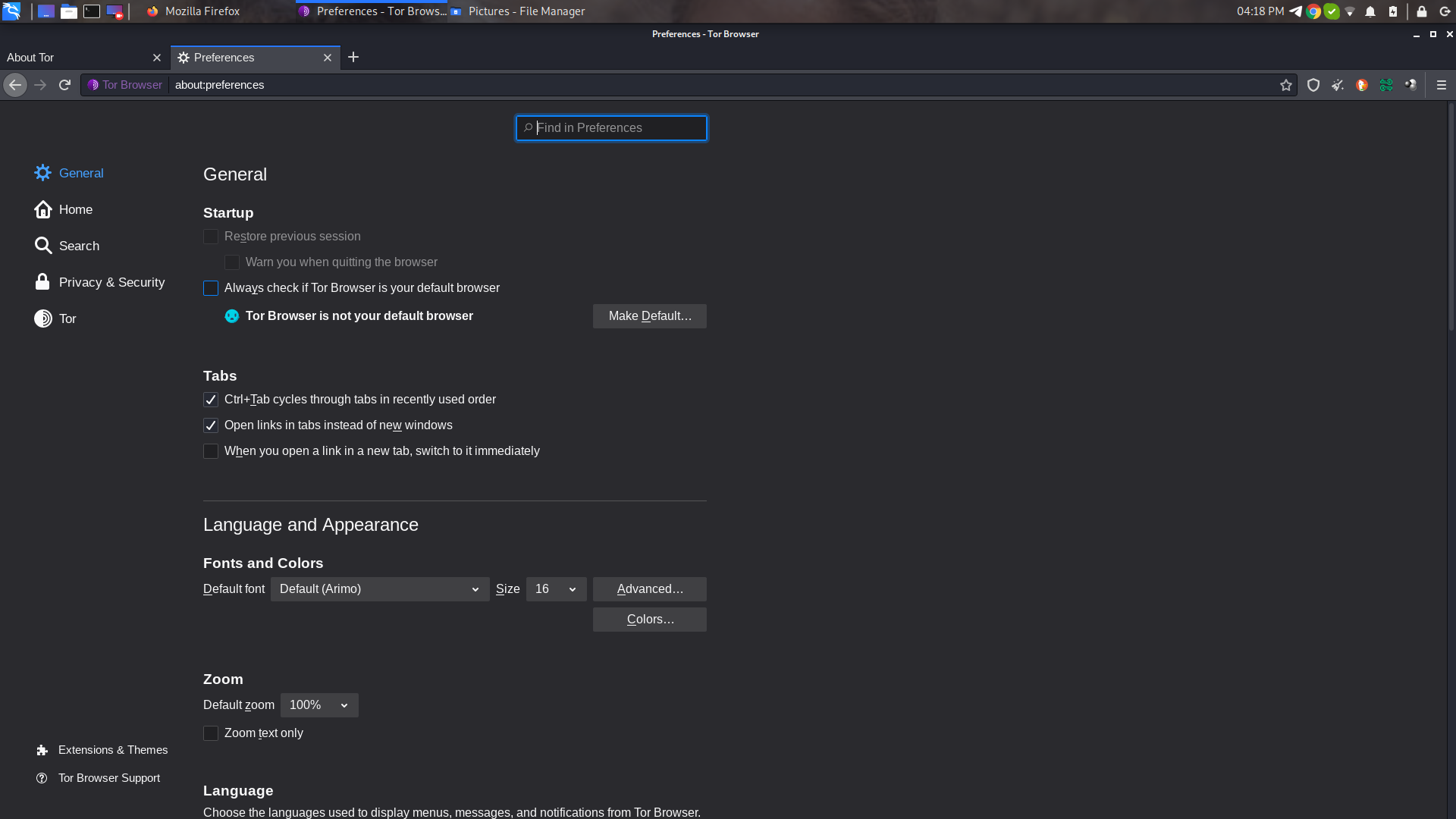Open the notifications bell

(x=1370, y=11)
